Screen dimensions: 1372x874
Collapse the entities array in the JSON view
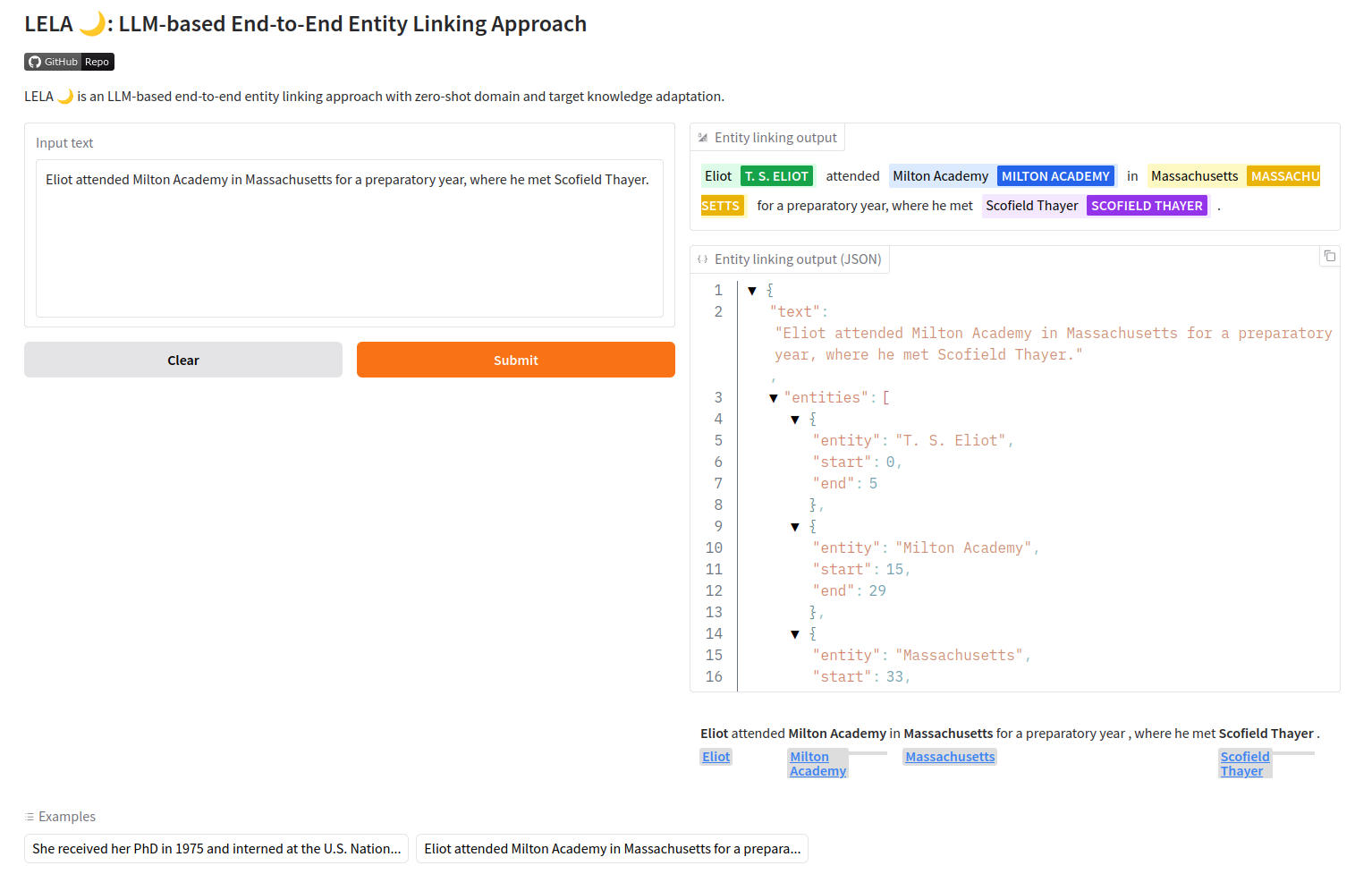point(774,397)
